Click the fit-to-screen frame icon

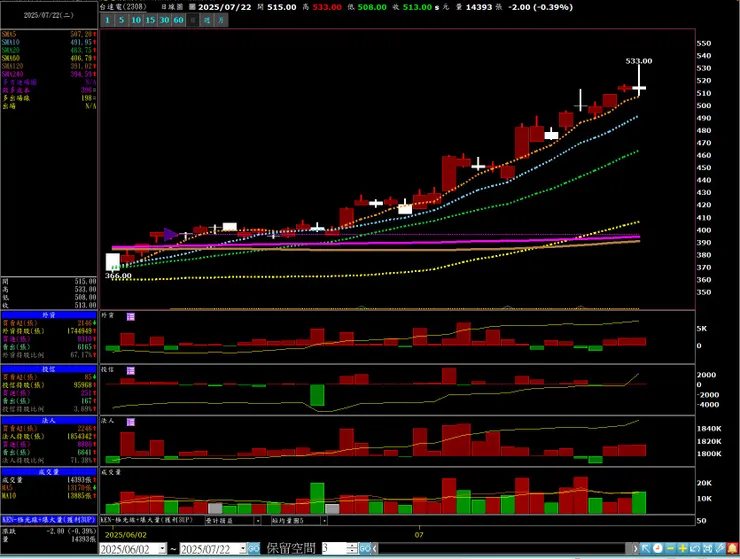[x=707, y=549]
